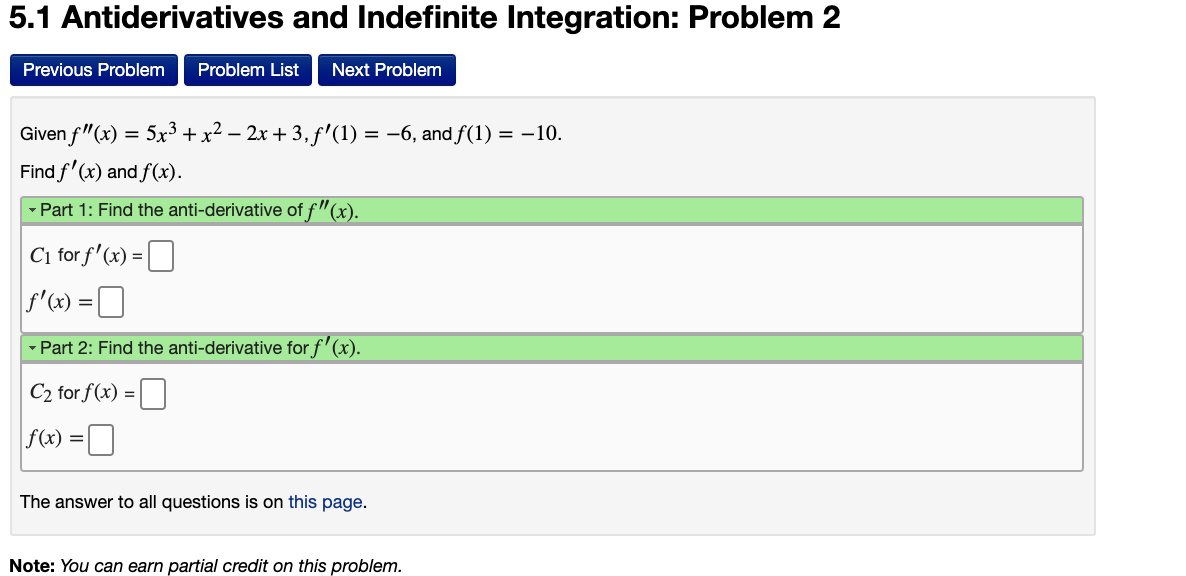Click the disclosure triangle on Part 2 header
This screenshot has height=576, width=1186.
pyautogui.click(x=31, y=348)
